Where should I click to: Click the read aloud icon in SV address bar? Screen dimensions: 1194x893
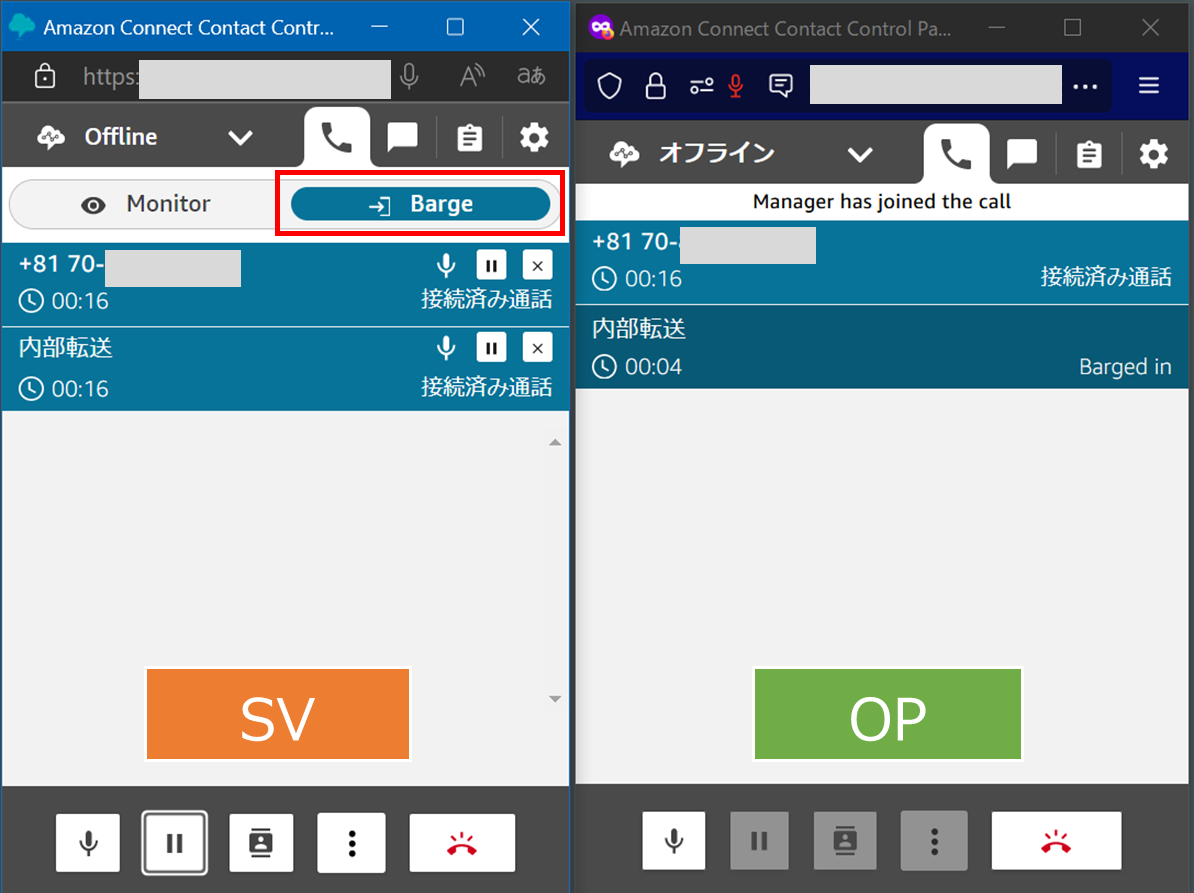472,75
